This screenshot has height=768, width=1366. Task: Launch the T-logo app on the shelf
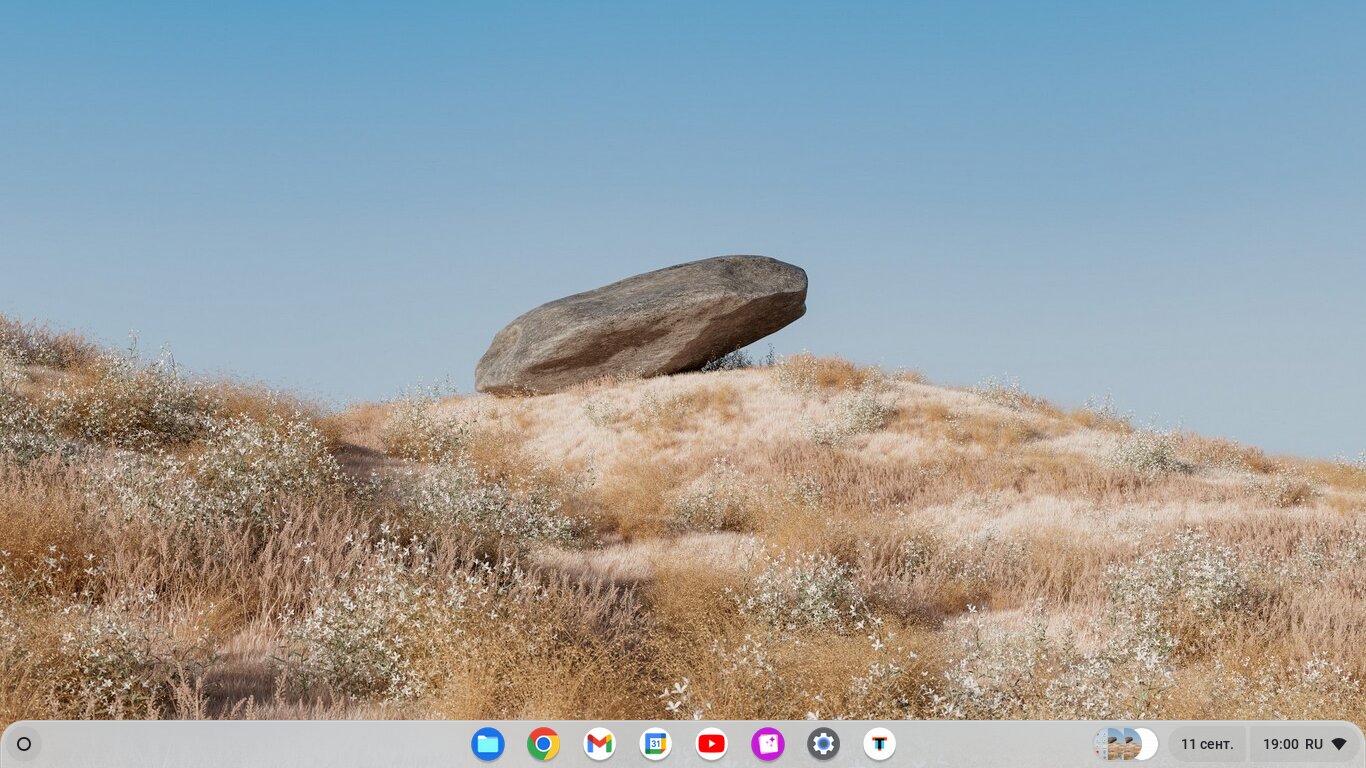pyautogui.click(x=880, y=744)
